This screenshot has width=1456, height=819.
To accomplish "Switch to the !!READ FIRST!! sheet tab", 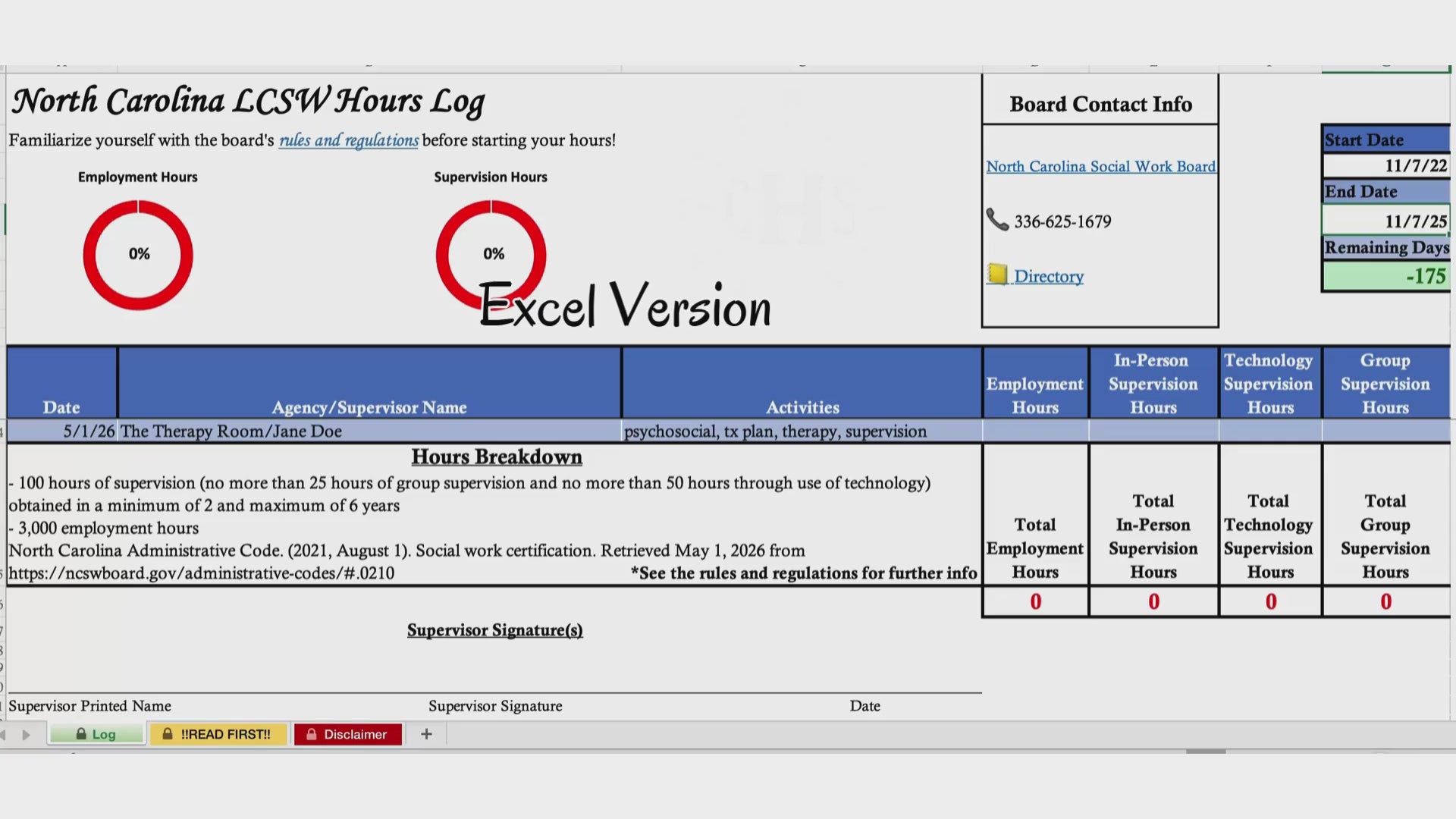I will 218,734.
